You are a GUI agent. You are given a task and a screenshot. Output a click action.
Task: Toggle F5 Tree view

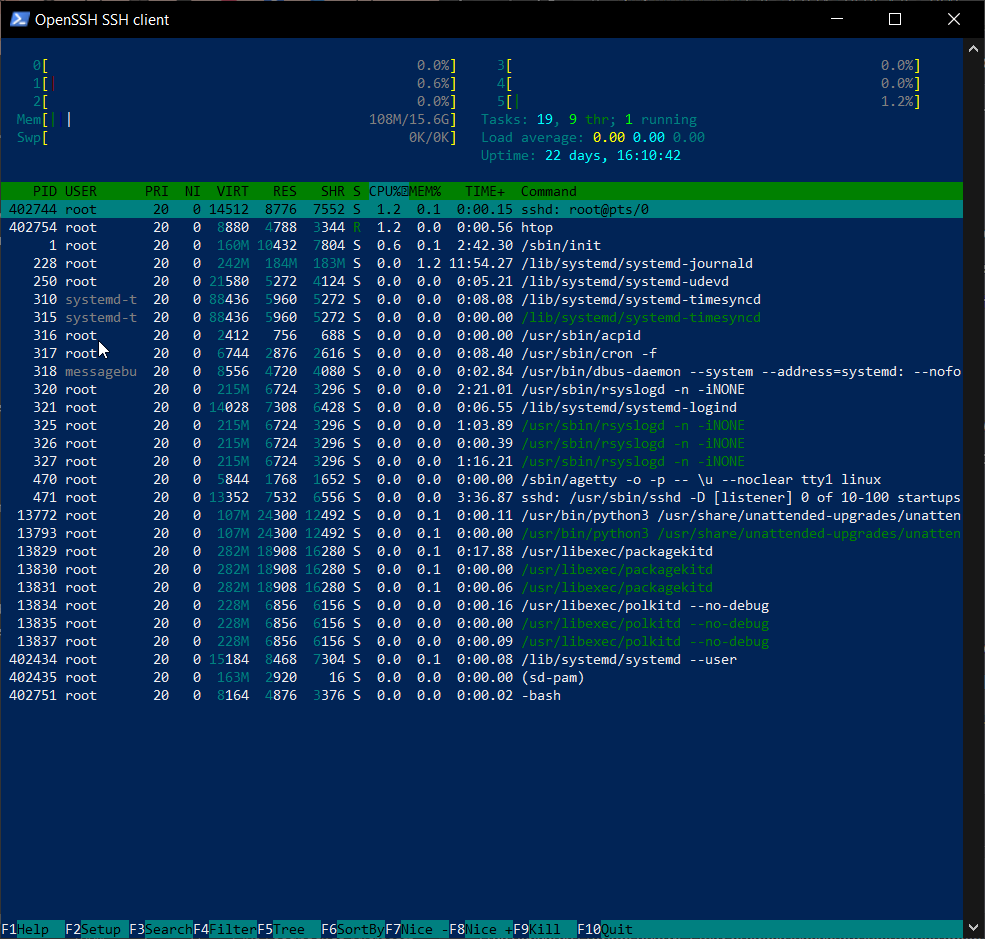coord(289,929)
